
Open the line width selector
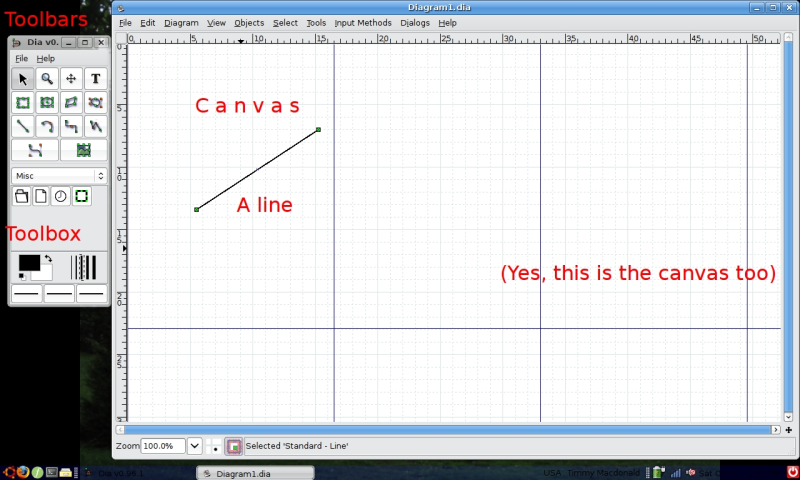click(x=84, y=267)
